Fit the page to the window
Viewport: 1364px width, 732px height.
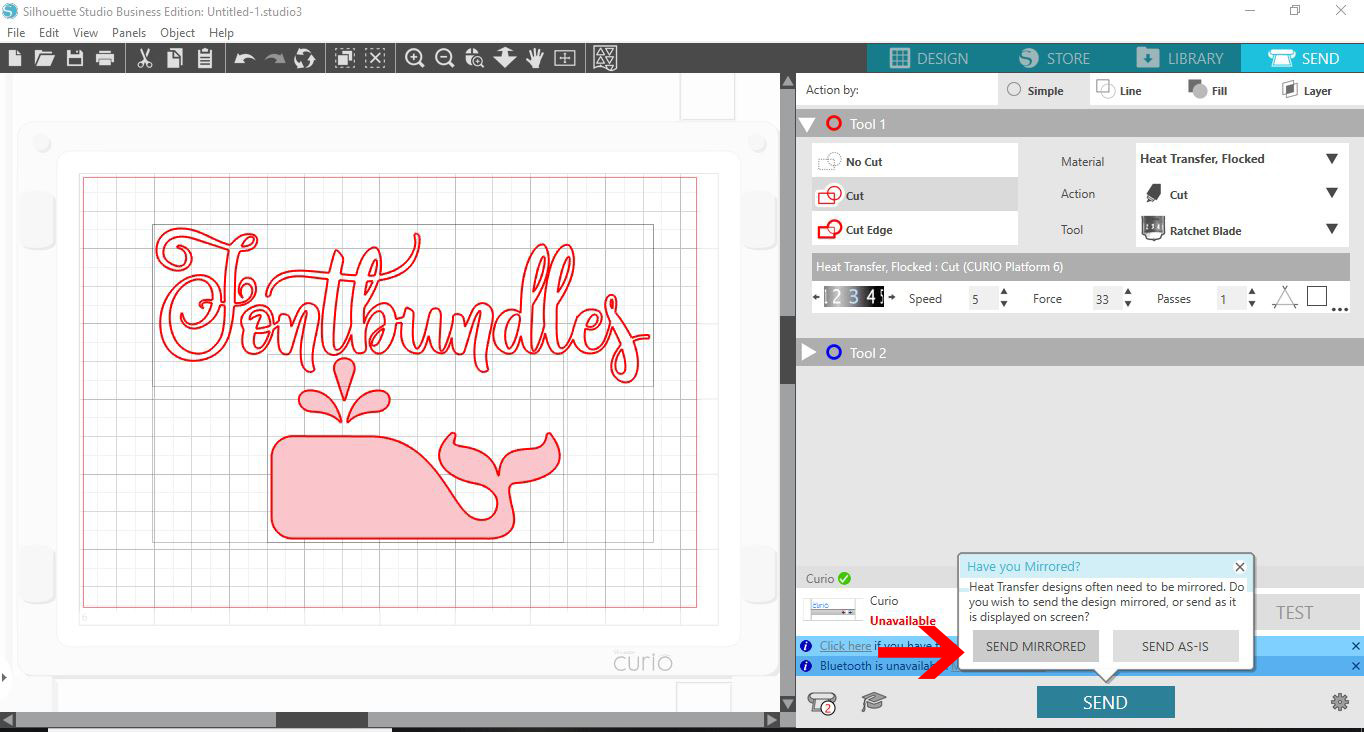[x=565, y=58]
